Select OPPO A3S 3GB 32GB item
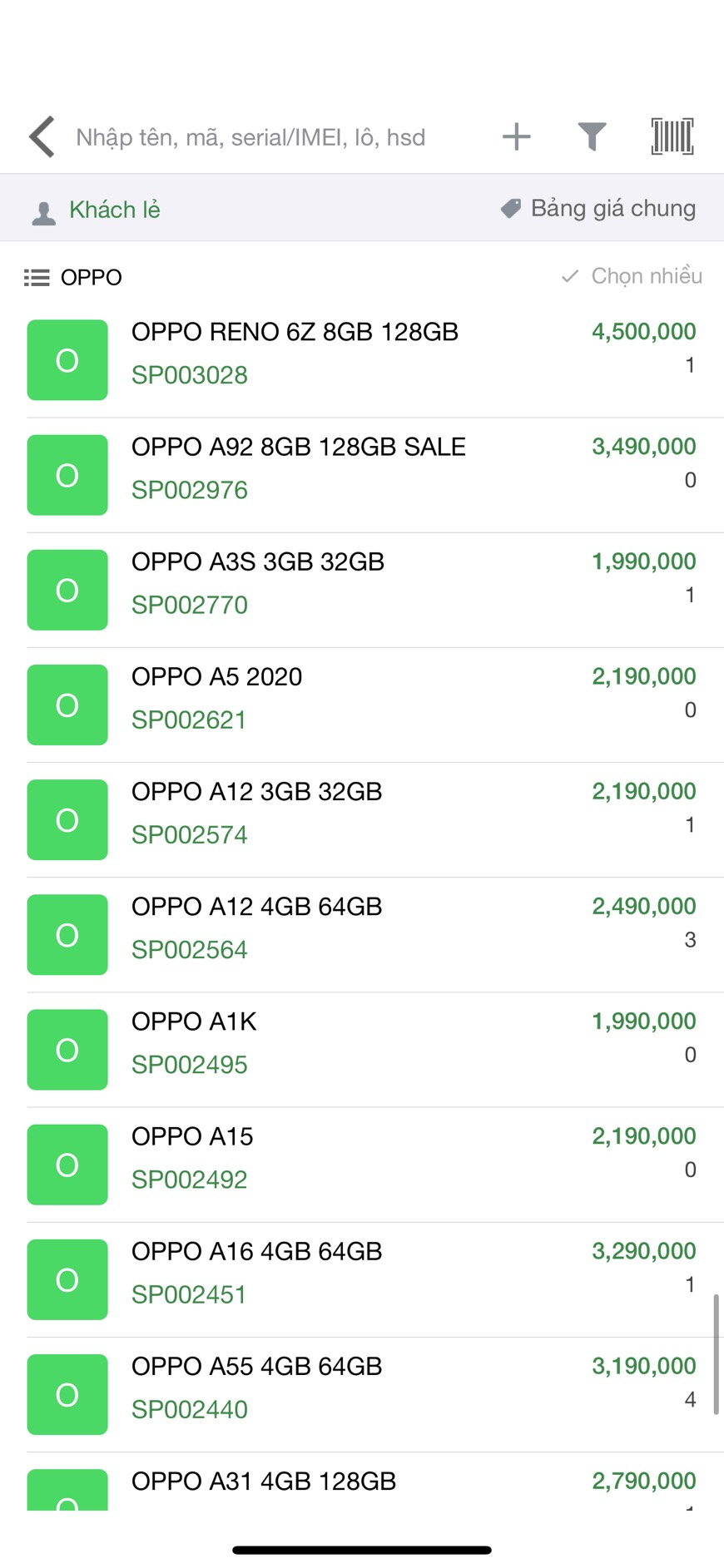 coord(258,562)
